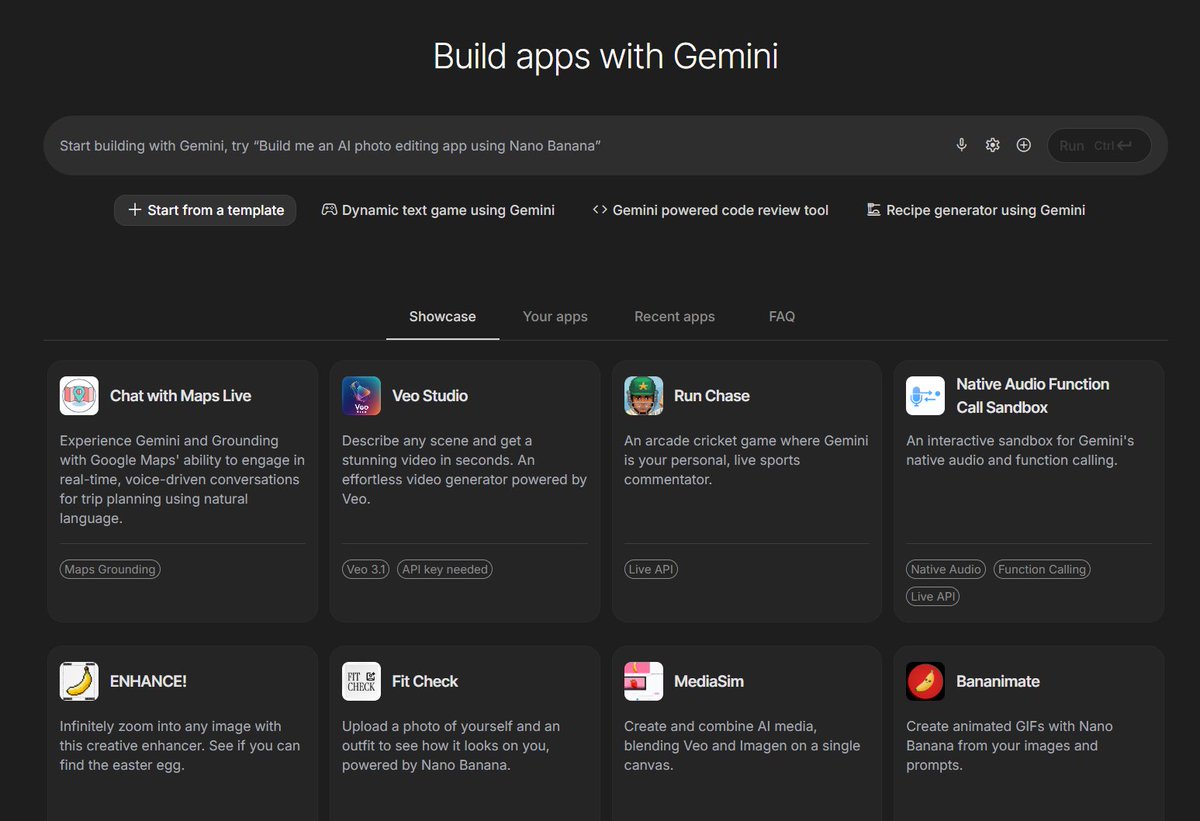
Task: Open settings gear in prompt bar
Action: point(992,145)
